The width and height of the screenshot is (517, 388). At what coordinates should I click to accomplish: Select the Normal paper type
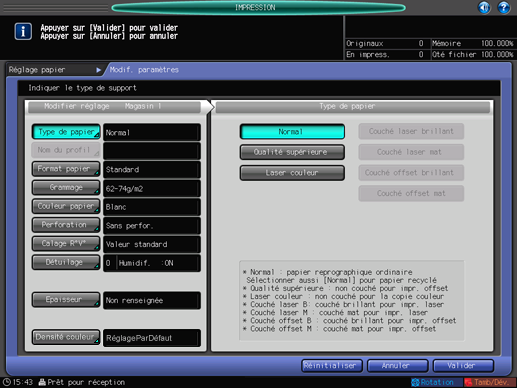click(292, 132)
